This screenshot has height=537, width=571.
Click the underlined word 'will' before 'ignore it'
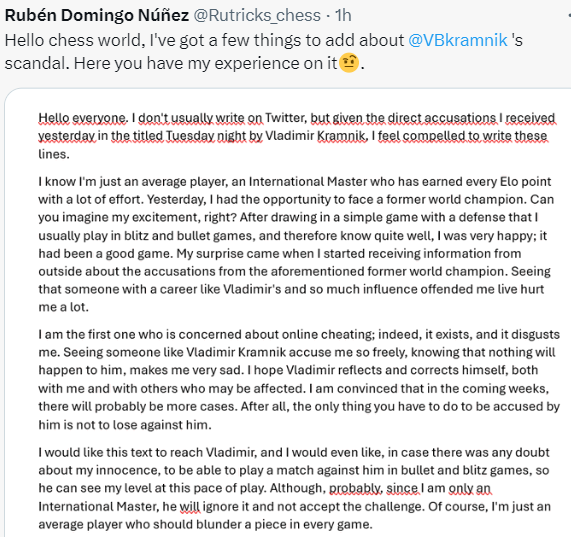(x=190, y=506)
